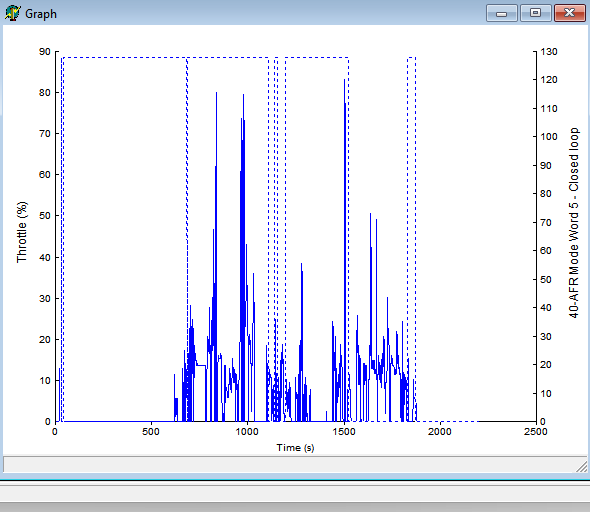
Task: Click the Graph window app icon
Action: 12,14
